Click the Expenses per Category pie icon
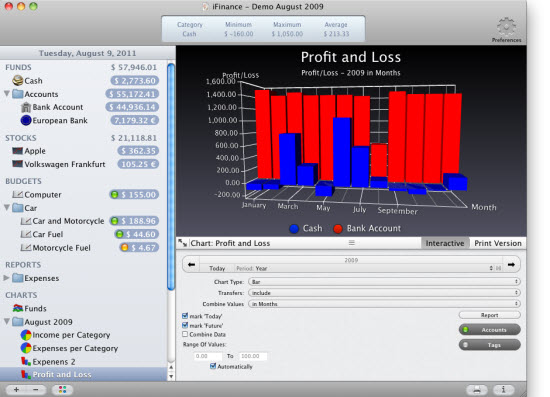 26,348
